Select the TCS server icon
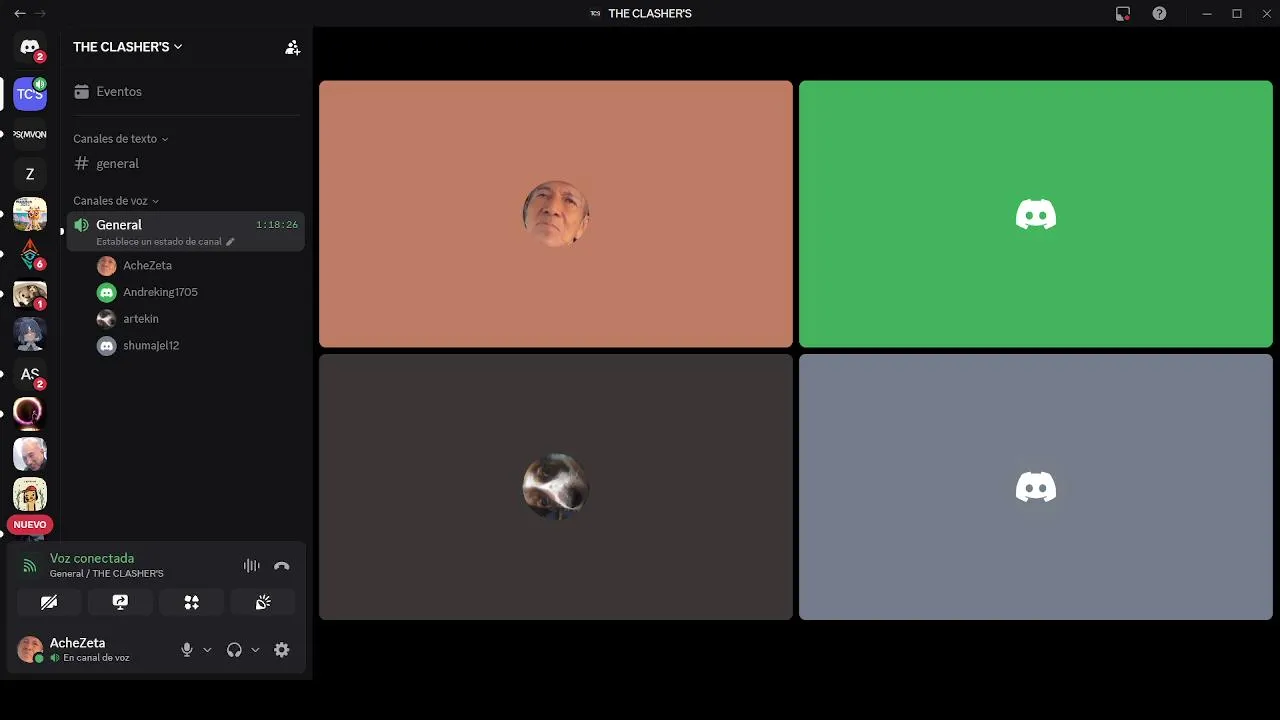The image size is (1280, 720). pos(30,94)
